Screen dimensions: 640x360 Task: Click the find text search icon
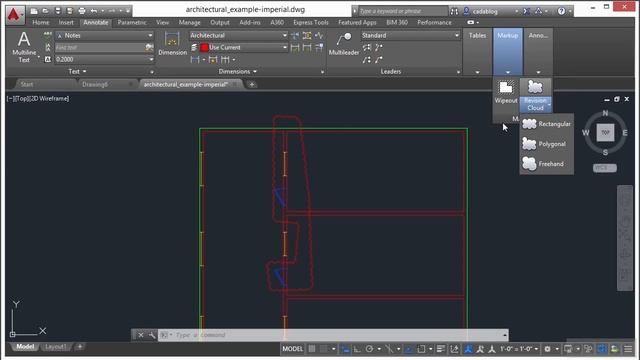(x=149, y=47)
